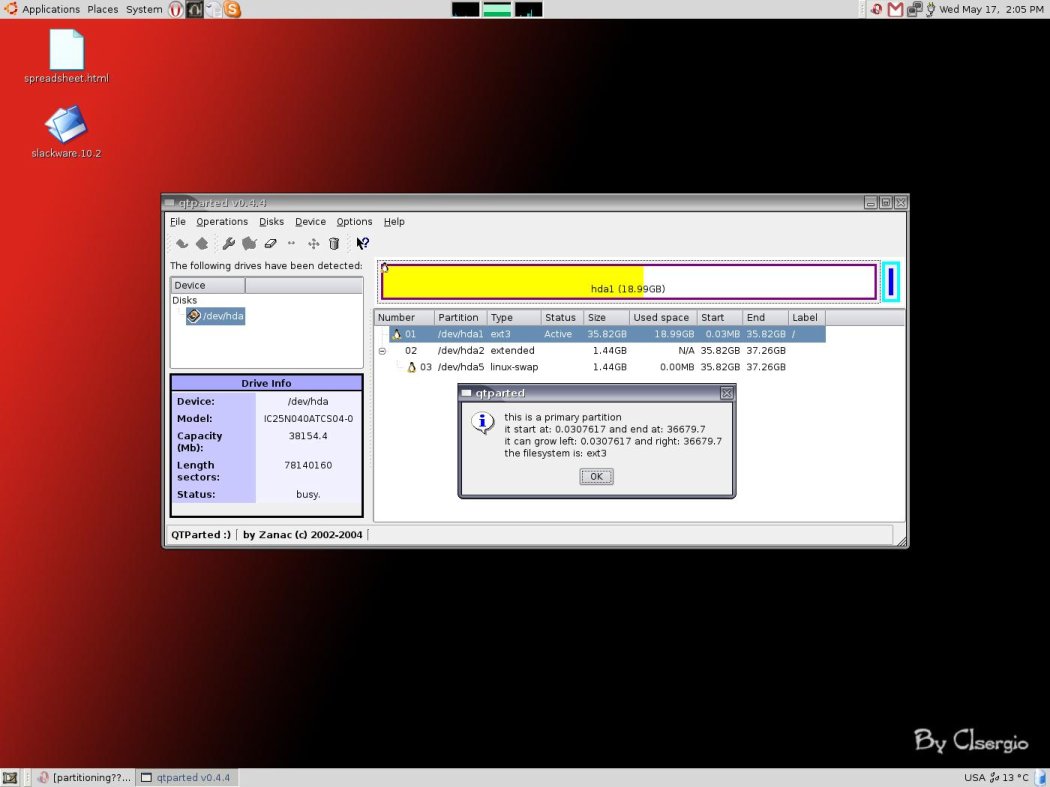This screenshot has width=1050, height=787.
Task: Click the show desktop icon in bottom panel
Action: point(9,778)
